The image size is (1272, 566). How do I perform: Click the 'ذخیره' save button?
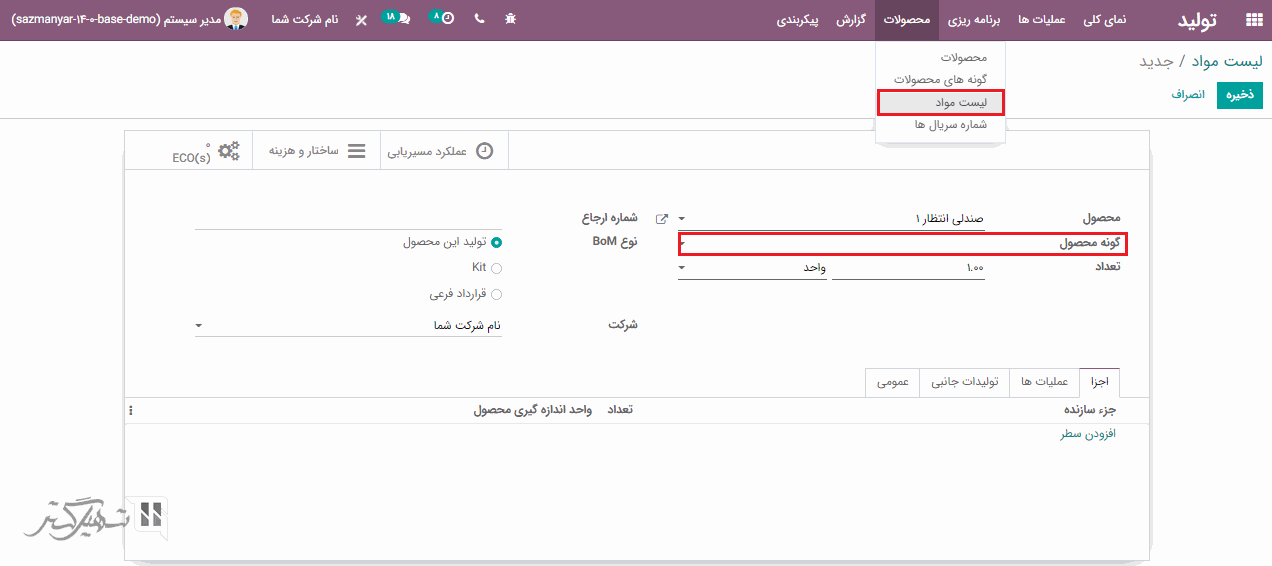tap(1239, 95)
